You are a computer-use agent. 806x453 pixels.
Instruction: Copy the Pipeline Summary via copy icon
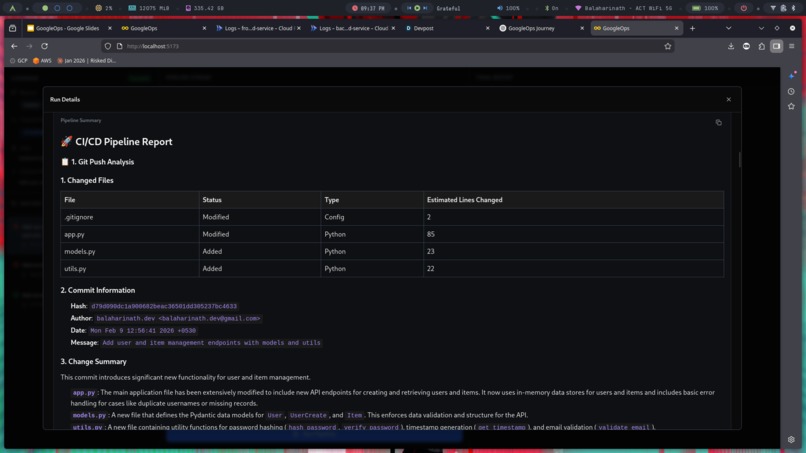click(718, 122)
